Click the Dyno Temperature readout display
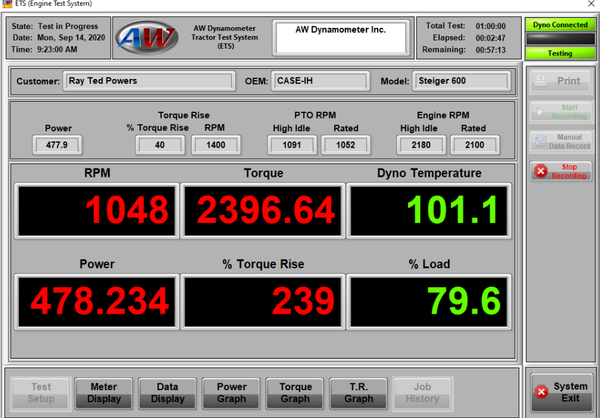Image resolution: width=600 pixels, height=418 pixels. click(x=430, y=211)
